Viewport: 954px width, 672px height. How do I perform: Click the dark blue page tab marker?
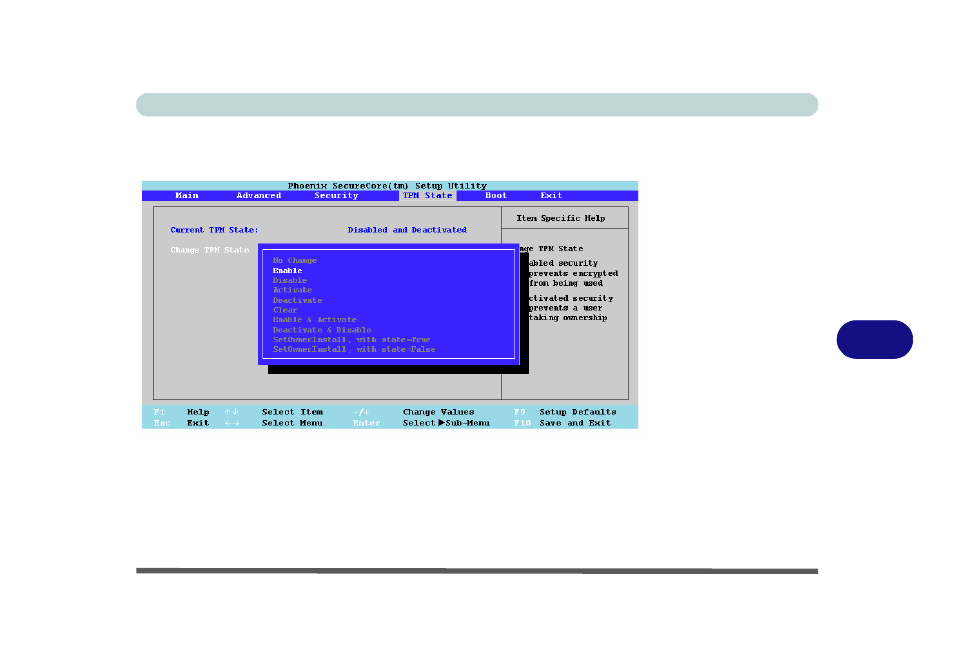pos(874,339)
